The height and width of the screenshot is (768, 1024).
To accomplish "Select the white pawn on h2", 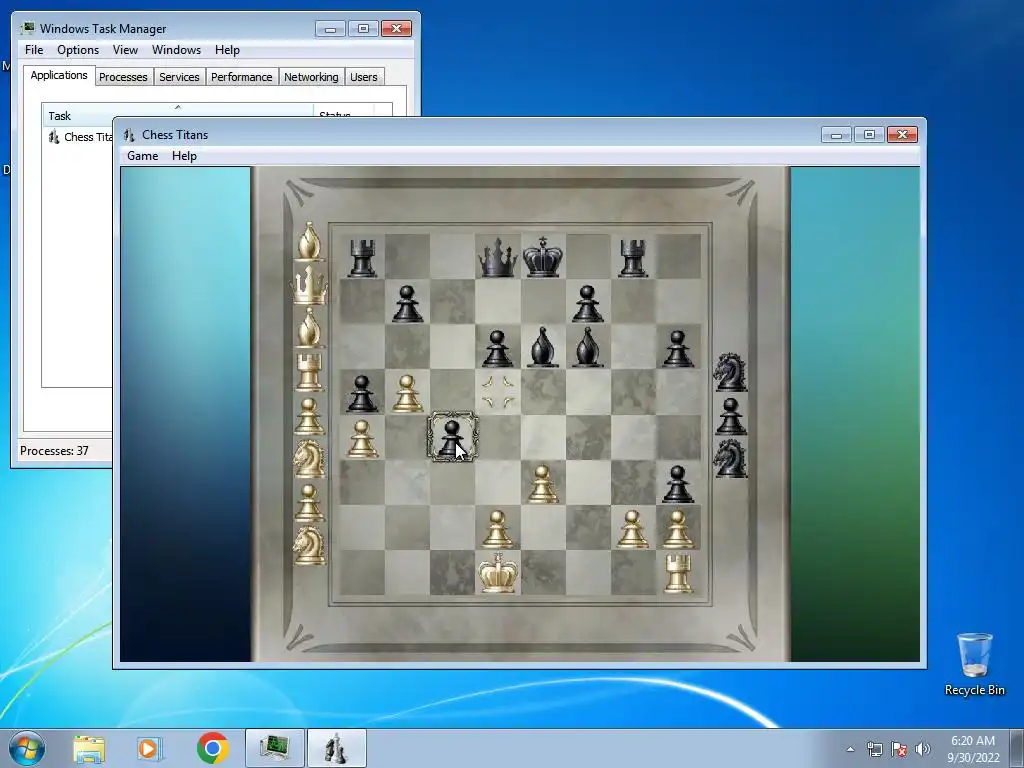I will (x=678, y=529).
